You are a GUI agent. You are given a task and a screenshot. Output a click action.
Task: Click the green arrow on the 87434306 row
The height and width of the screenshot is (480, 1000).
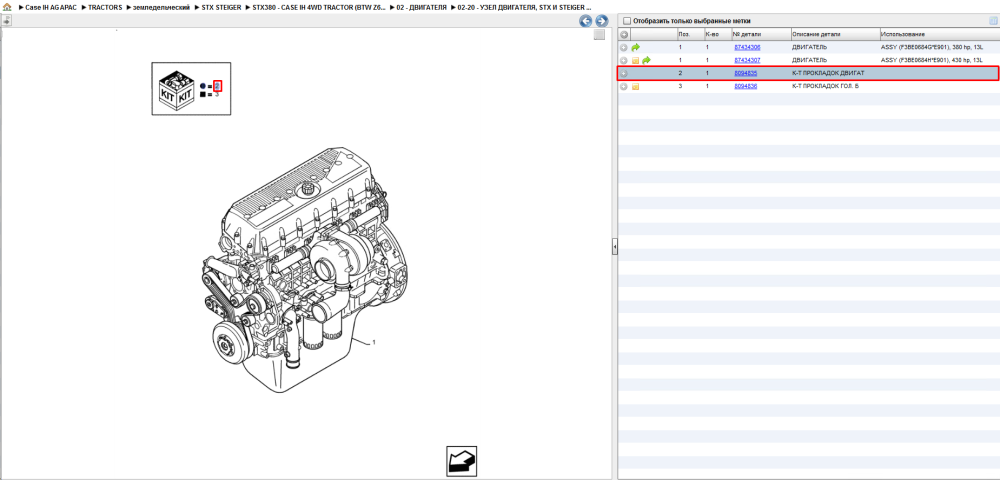tap(635, 48)
